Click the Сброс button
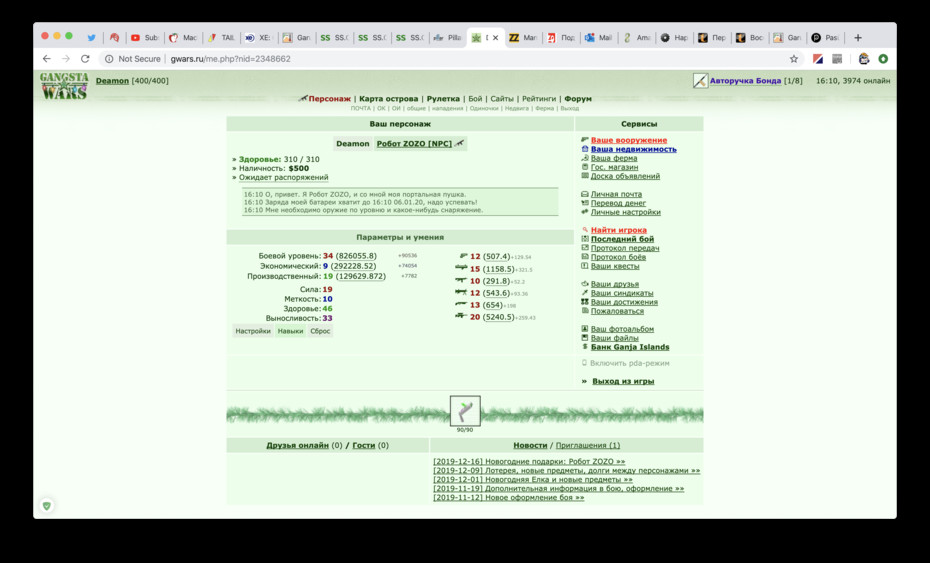The image size is (930, 563). pos(320,331)
